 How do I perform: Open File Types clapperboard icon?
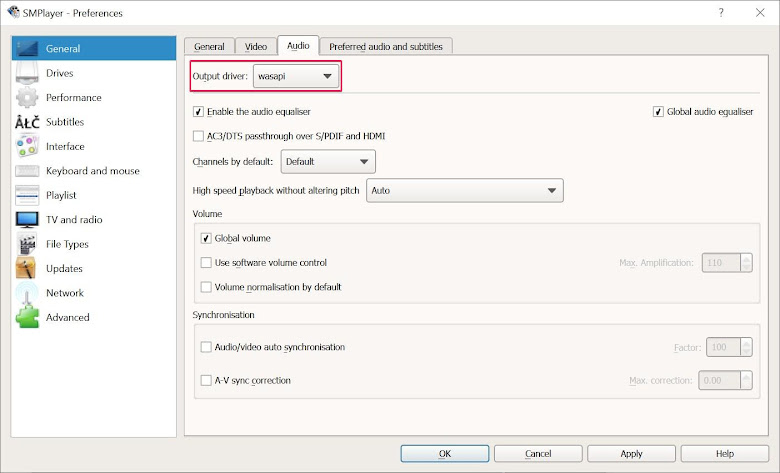tap(27, 244)
